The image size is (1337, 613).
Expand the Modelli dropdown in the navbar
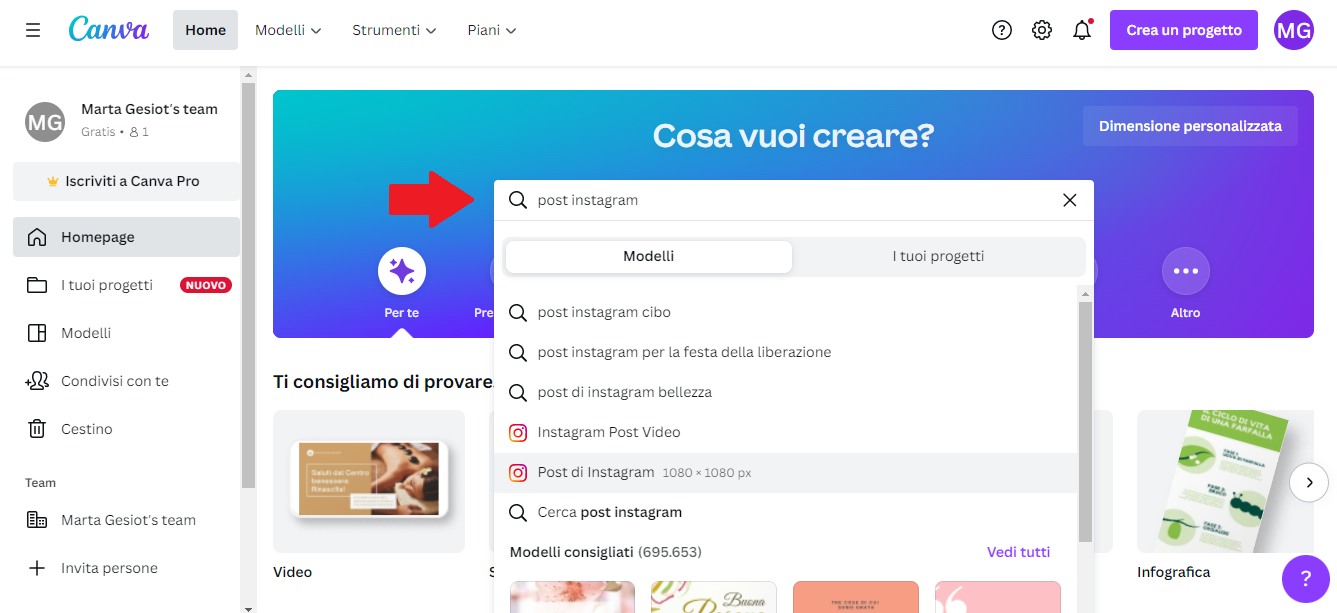pos(288,29)
